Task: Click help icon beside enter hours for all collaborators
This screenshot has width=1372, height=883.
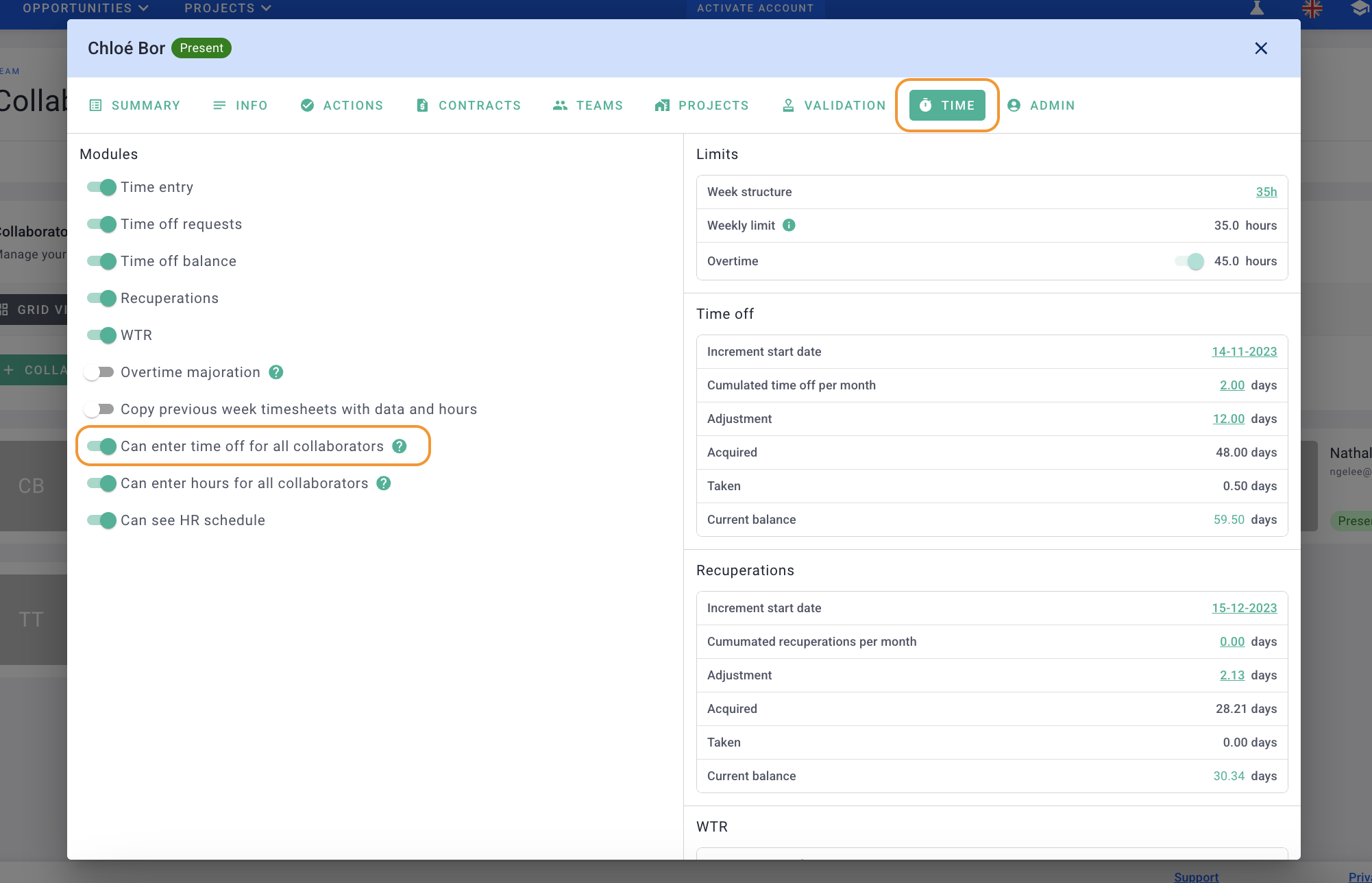Action: coord(384,483)
